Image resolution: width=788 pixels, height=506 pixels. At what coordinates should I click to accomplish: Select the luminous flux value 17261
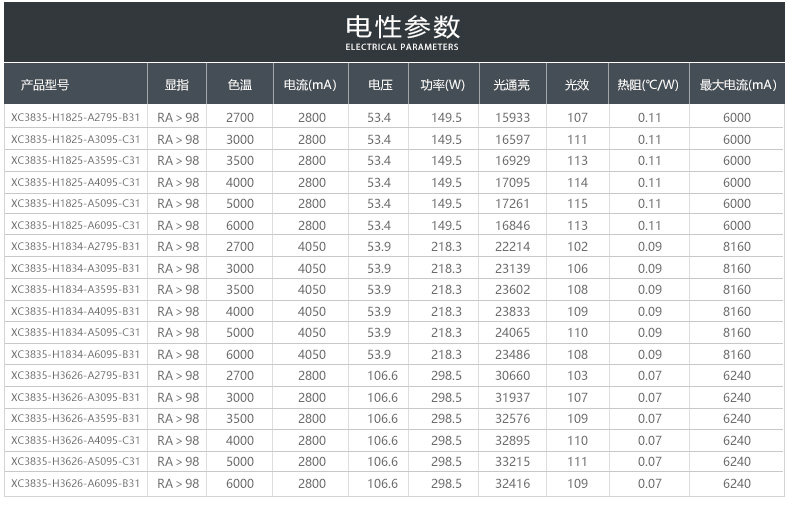[x=512, y=204]
